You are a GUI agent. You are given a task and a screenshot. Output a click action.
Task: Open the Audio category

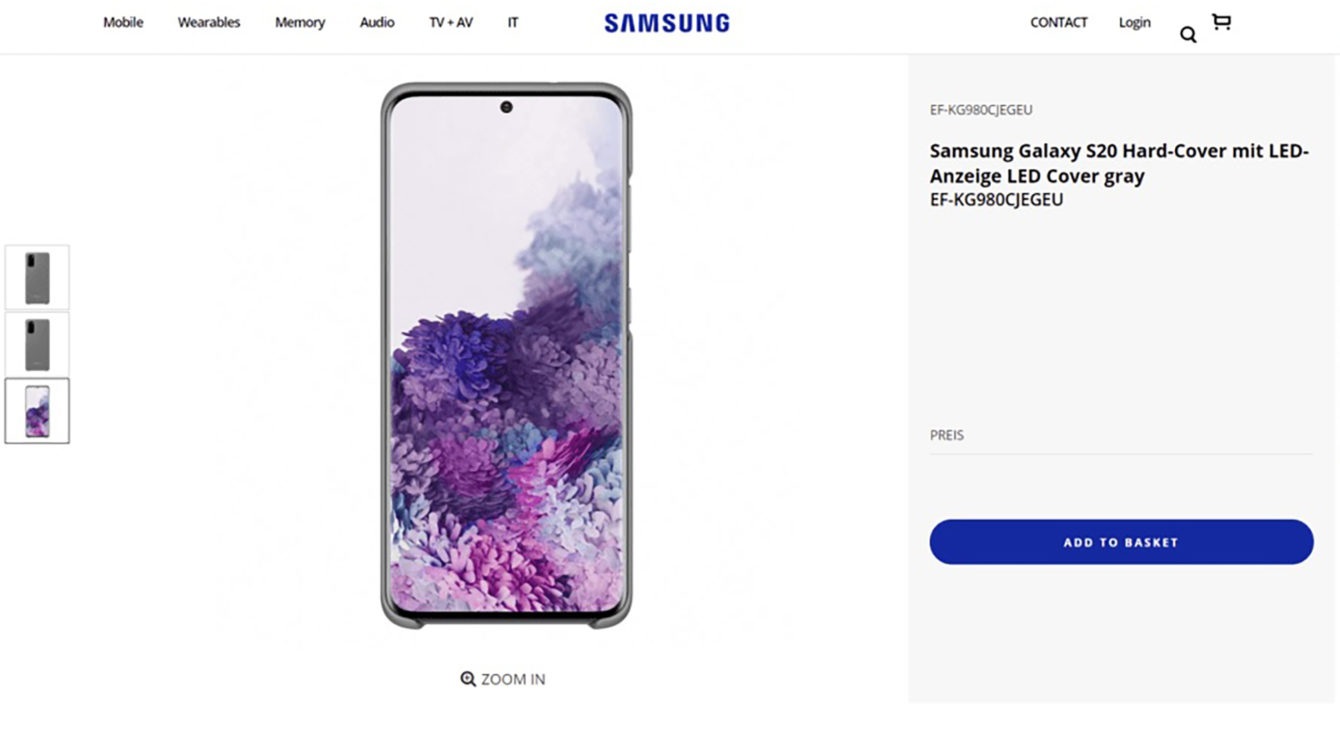click(x=377, y=22)
